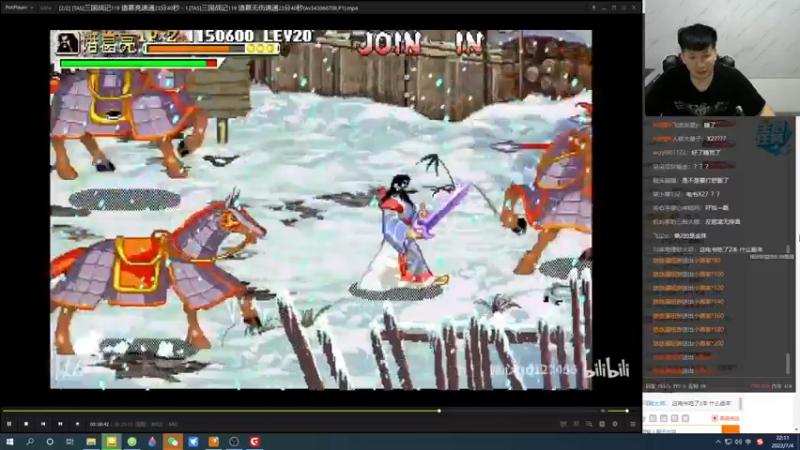
Task: Open the PotPlayer main menu dropdown
Action: (19, 8)
